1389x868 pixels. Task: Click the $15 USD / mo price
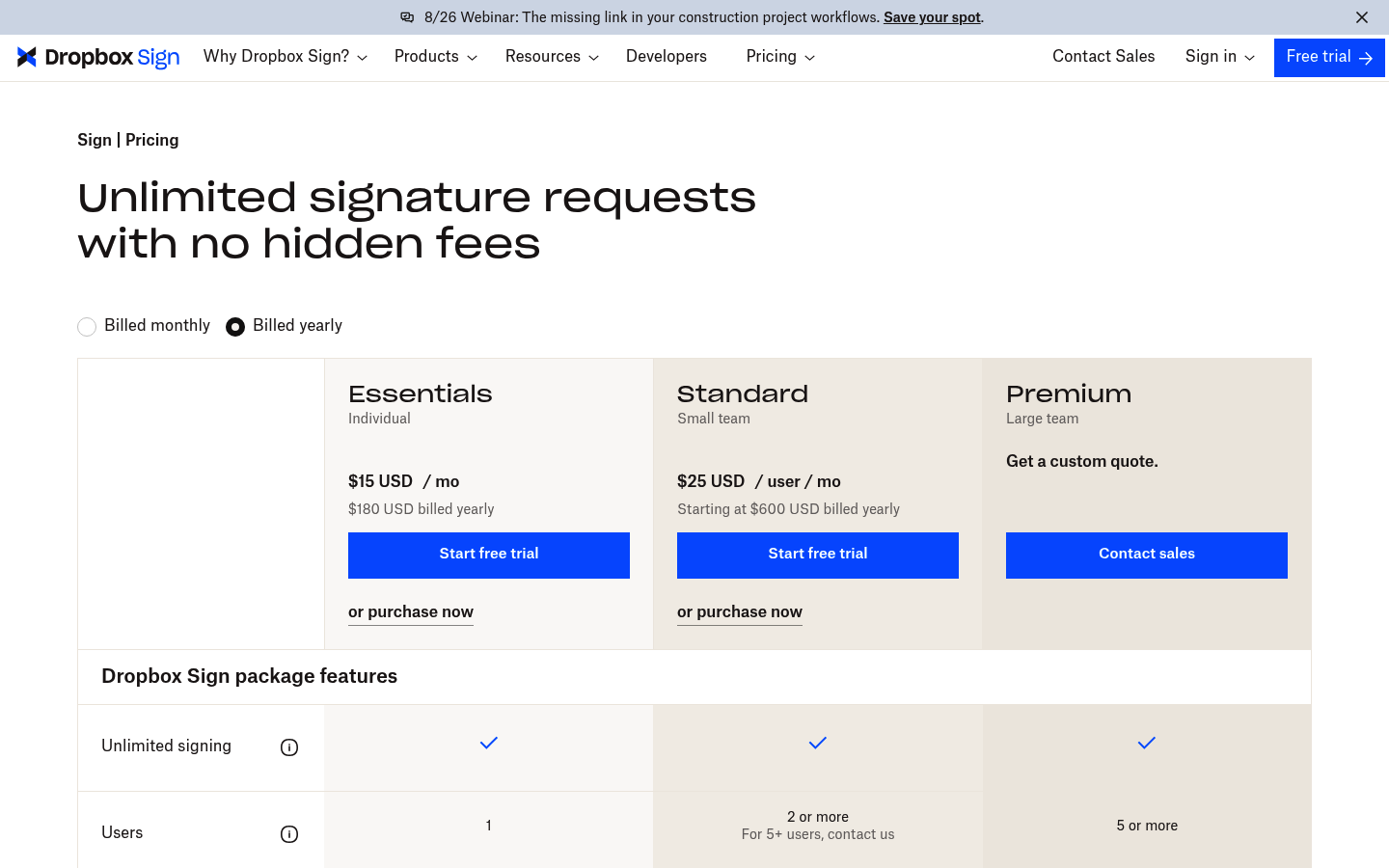[404, 481]
